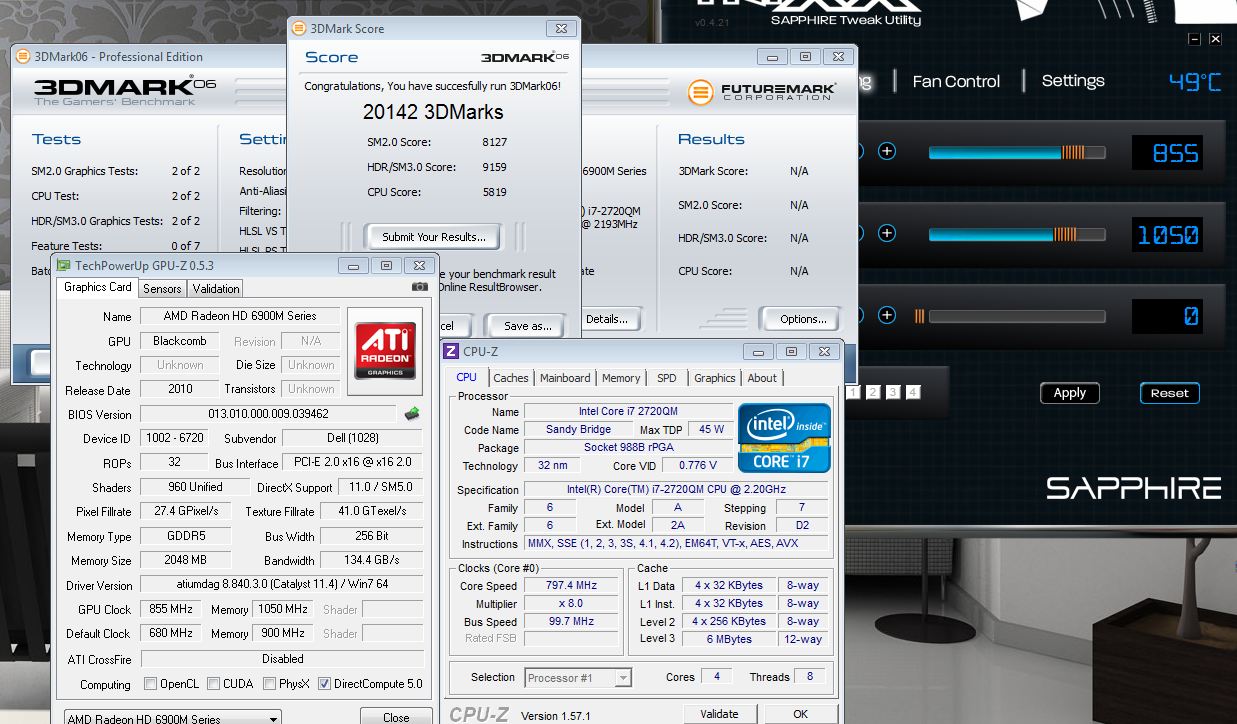This screenshot has width=1237, height=724.
Task: Open 3DMark06 Options... button
Action: click(804, 319)
